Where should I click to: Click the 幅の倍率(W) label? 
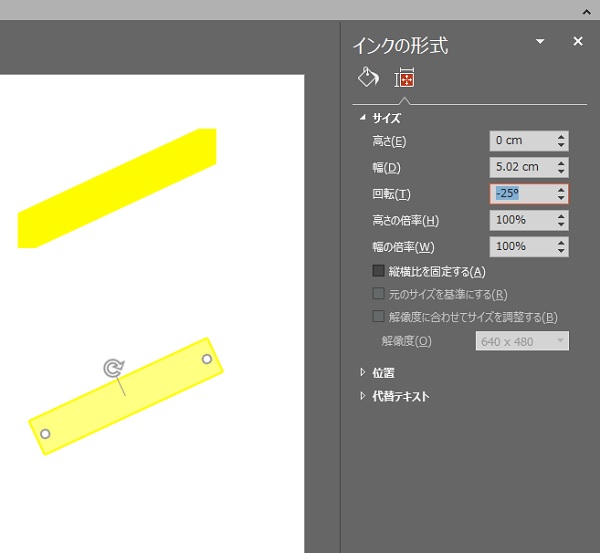(x=404, y=247)
